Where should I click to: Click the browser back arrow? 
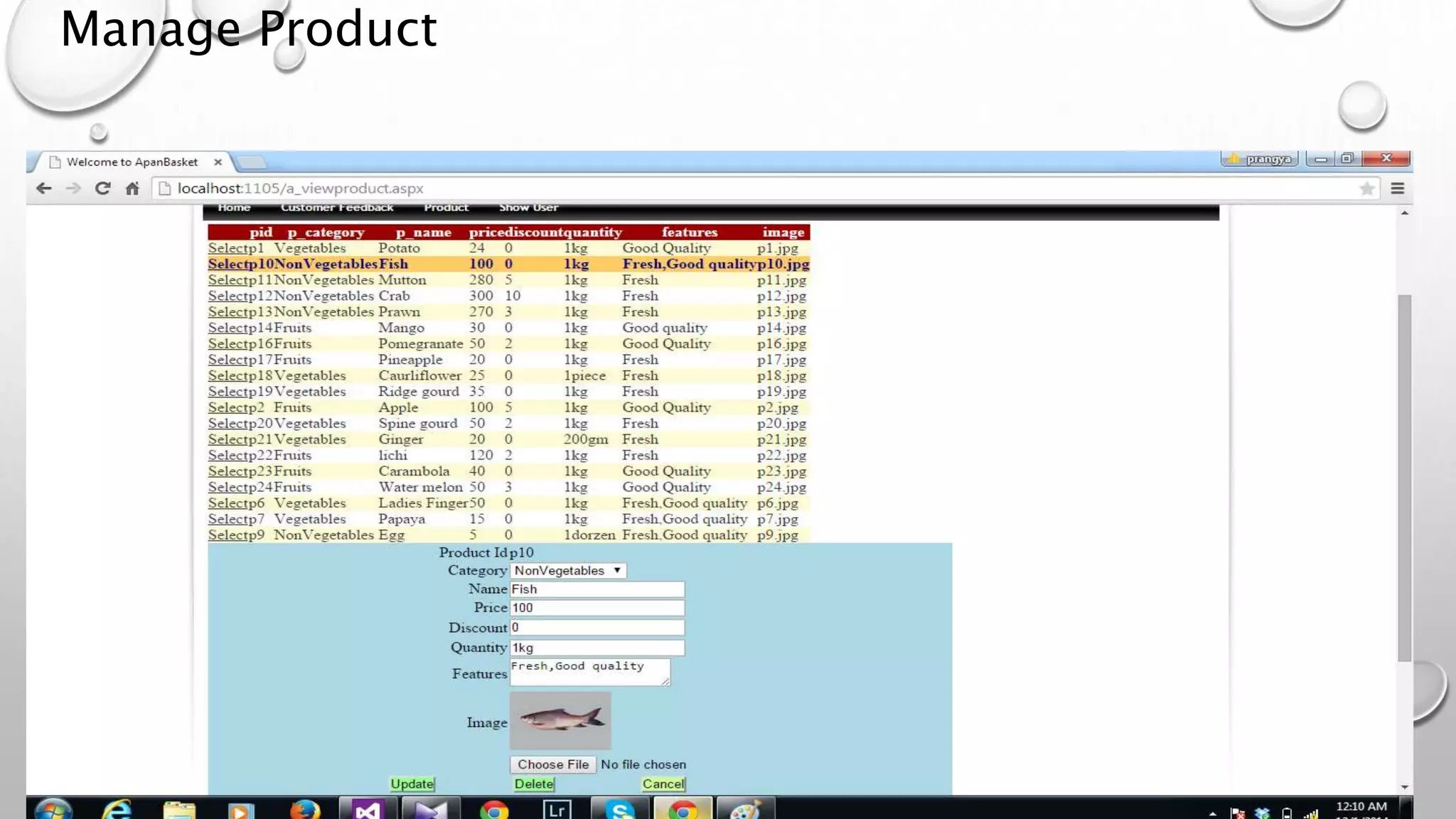tap(44, 188)
